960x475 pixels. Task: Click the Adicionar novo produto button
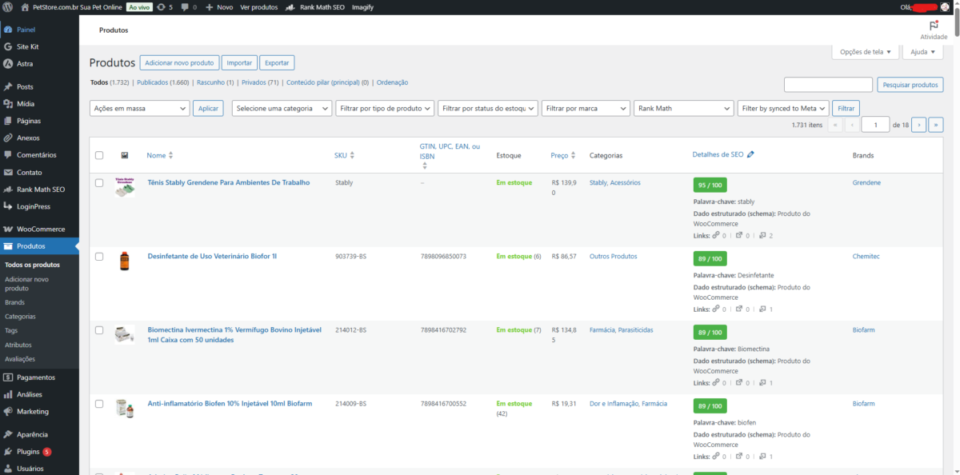179,62
